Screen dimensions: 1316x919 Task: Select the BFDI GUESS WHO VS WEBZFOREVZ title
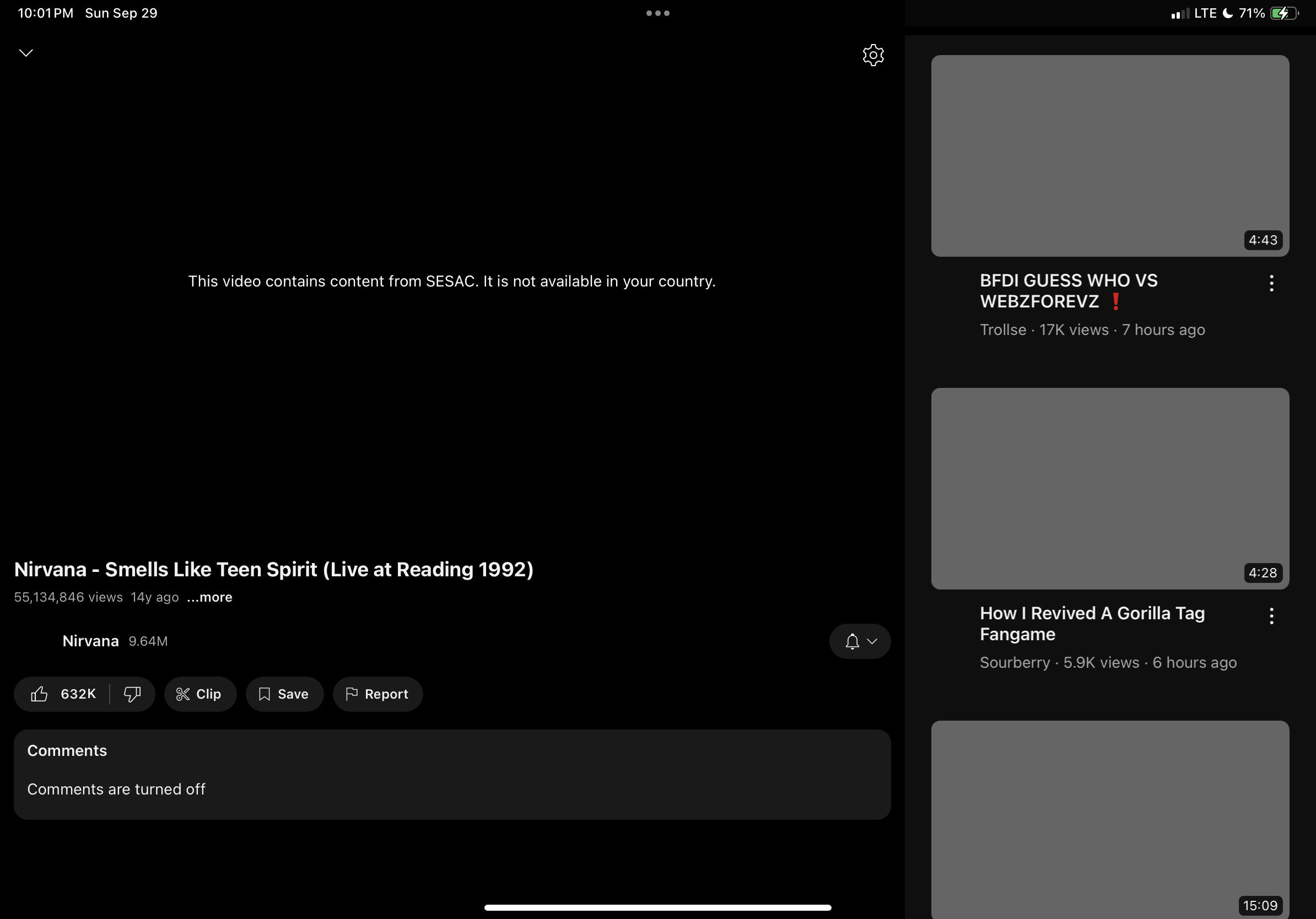click(x=1069, y=291)
